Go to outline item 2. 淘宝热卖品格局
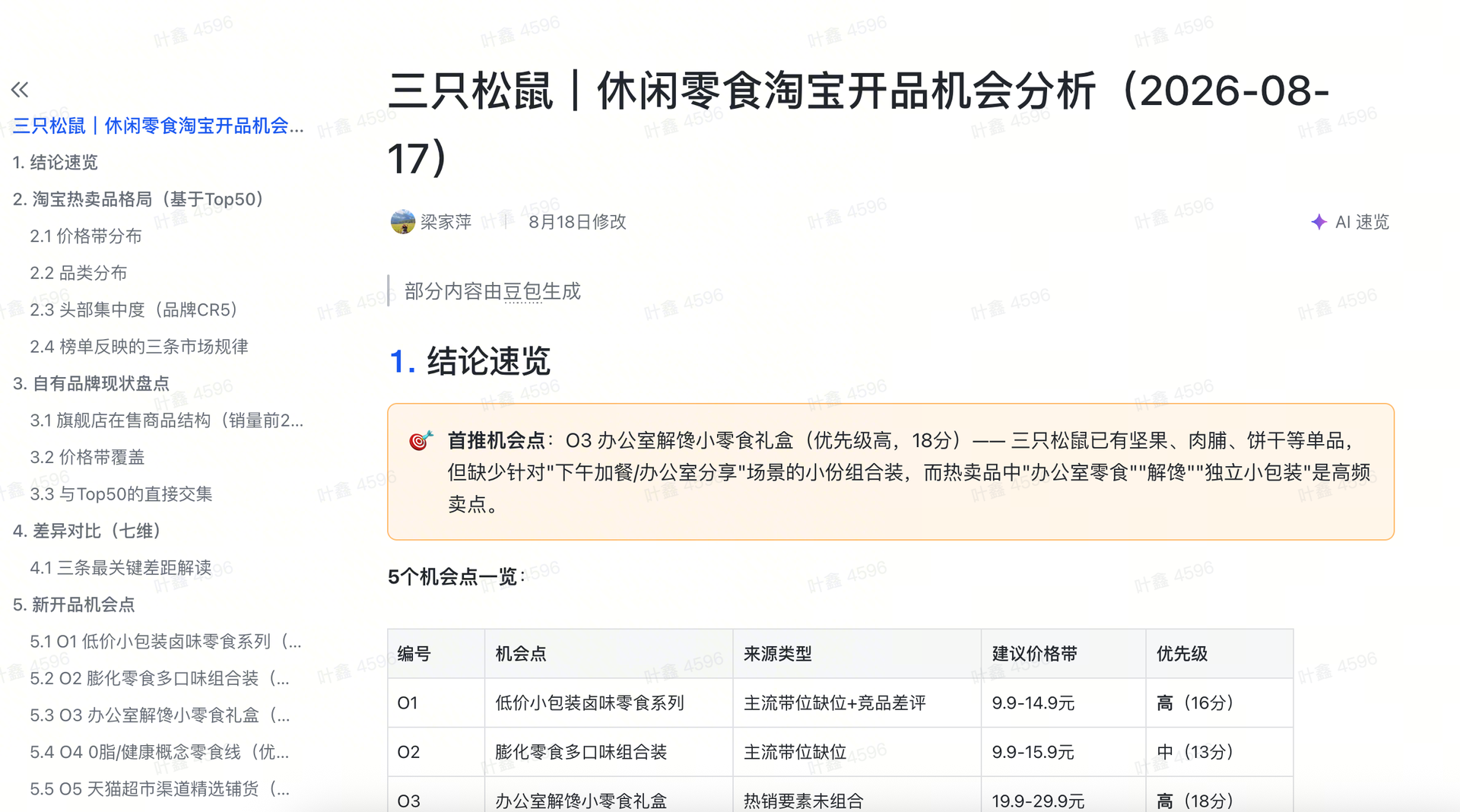This screenshot has height=812, width=1460. (138, 199)
